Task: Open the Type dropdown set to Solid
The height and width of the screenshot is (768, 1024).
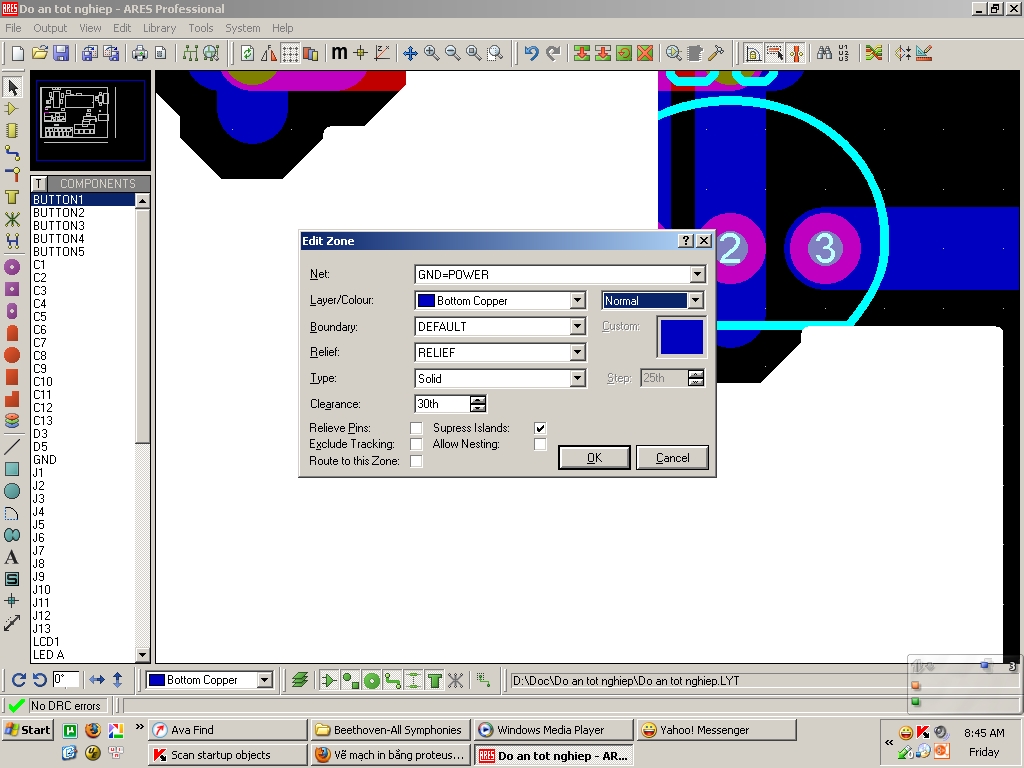Action: click(577, 379)
